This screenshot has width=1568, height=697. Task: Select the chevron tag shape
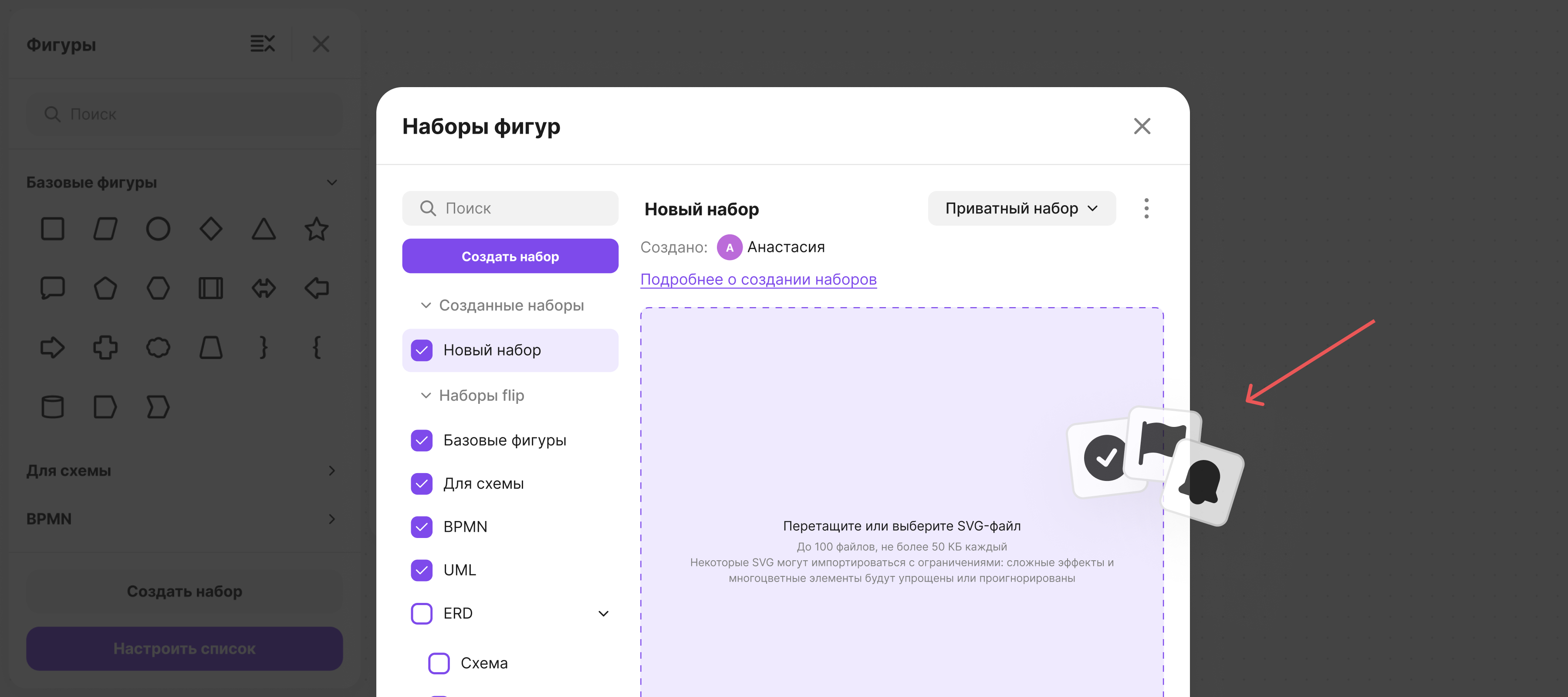[x=158, y=406]
